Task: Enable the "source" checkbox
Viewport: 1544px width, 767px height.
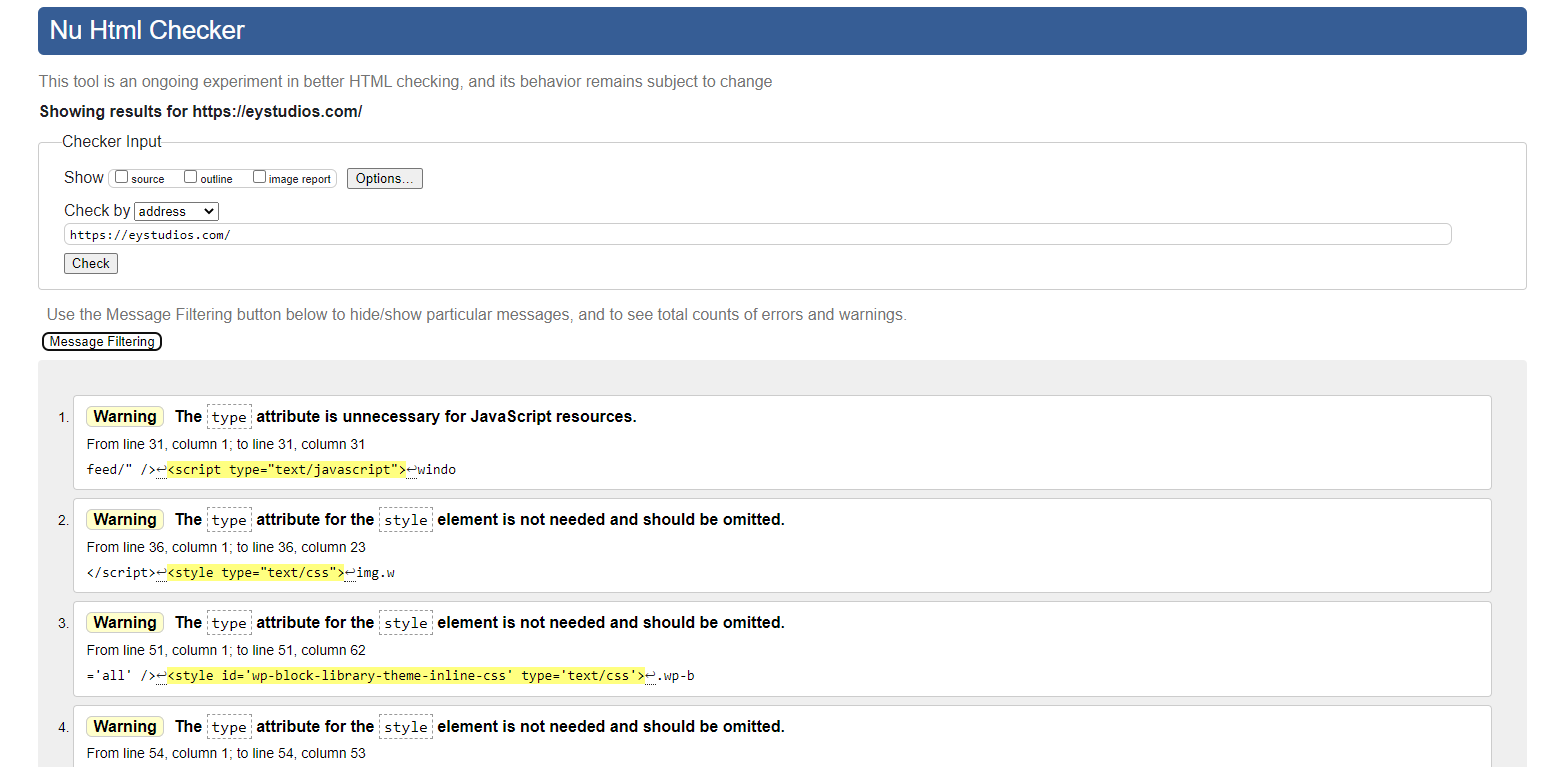Action: 120,176
